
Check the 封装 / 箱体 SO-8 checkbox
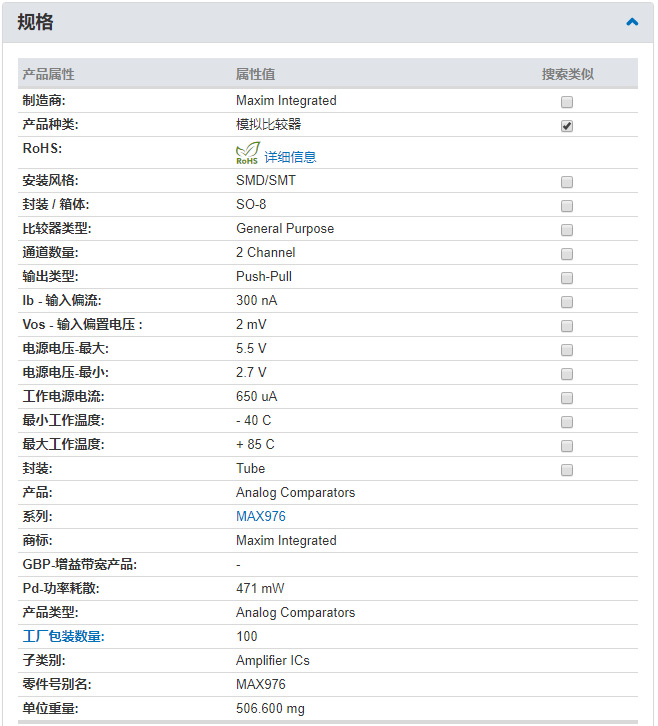click(567, 206)
